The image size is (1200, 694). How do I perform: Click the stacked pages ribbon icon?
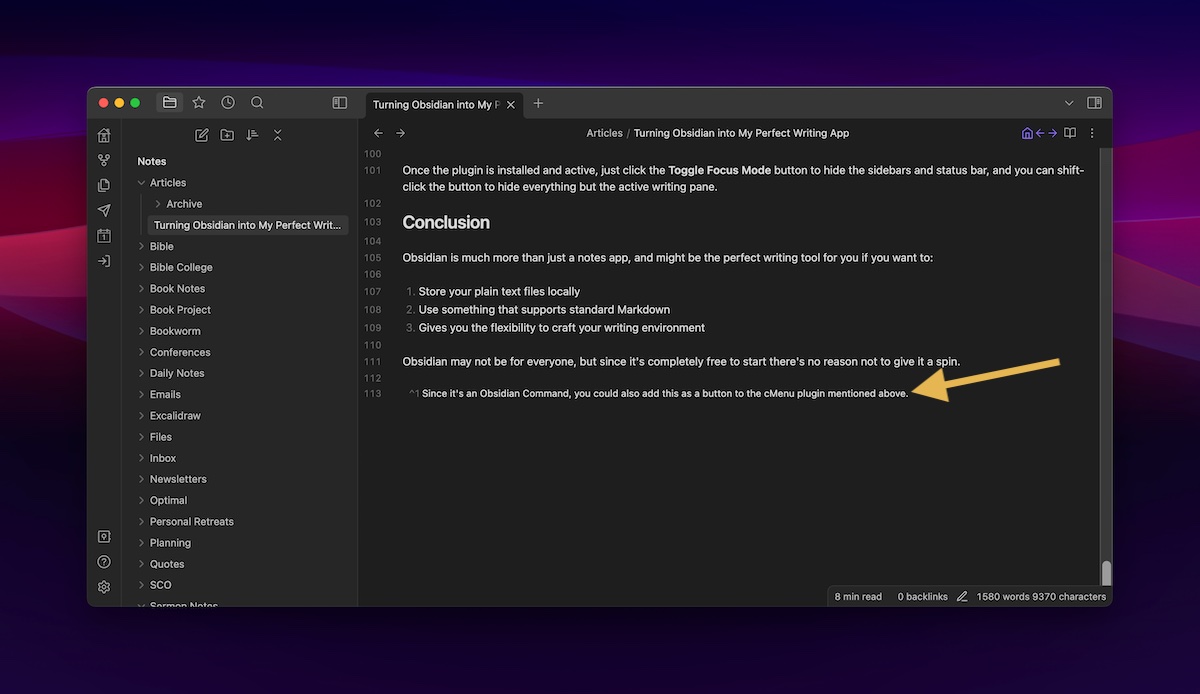point(104,185)
